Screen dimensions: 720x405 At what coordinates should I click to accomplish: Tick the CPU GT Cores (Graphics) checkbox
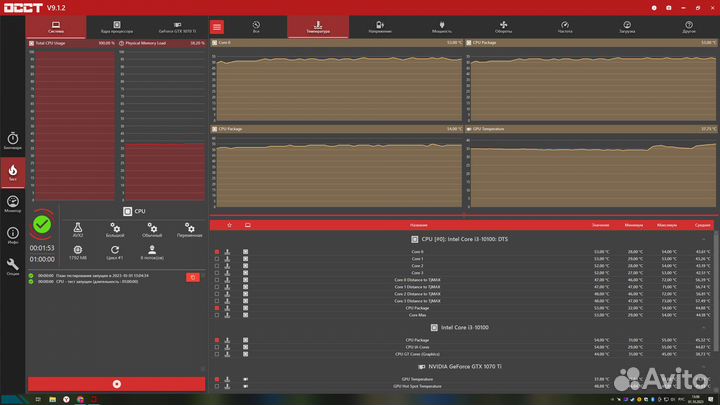(217, 354)
